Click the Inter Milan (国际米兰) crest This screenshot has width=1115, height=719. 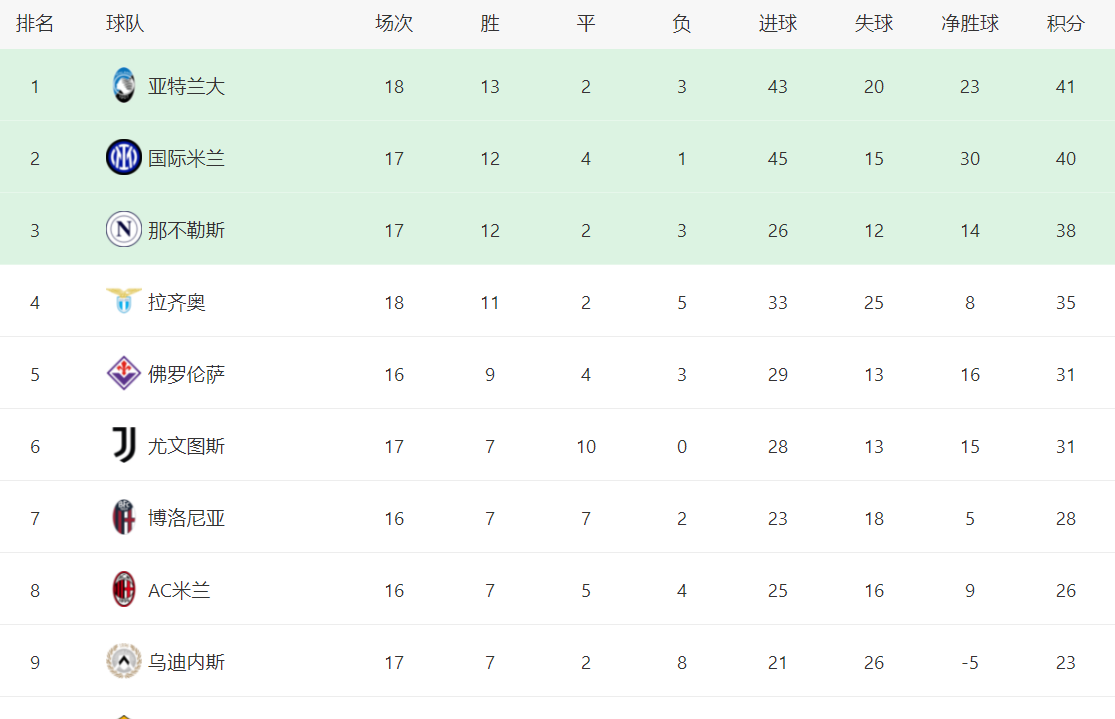click(124, 158)
